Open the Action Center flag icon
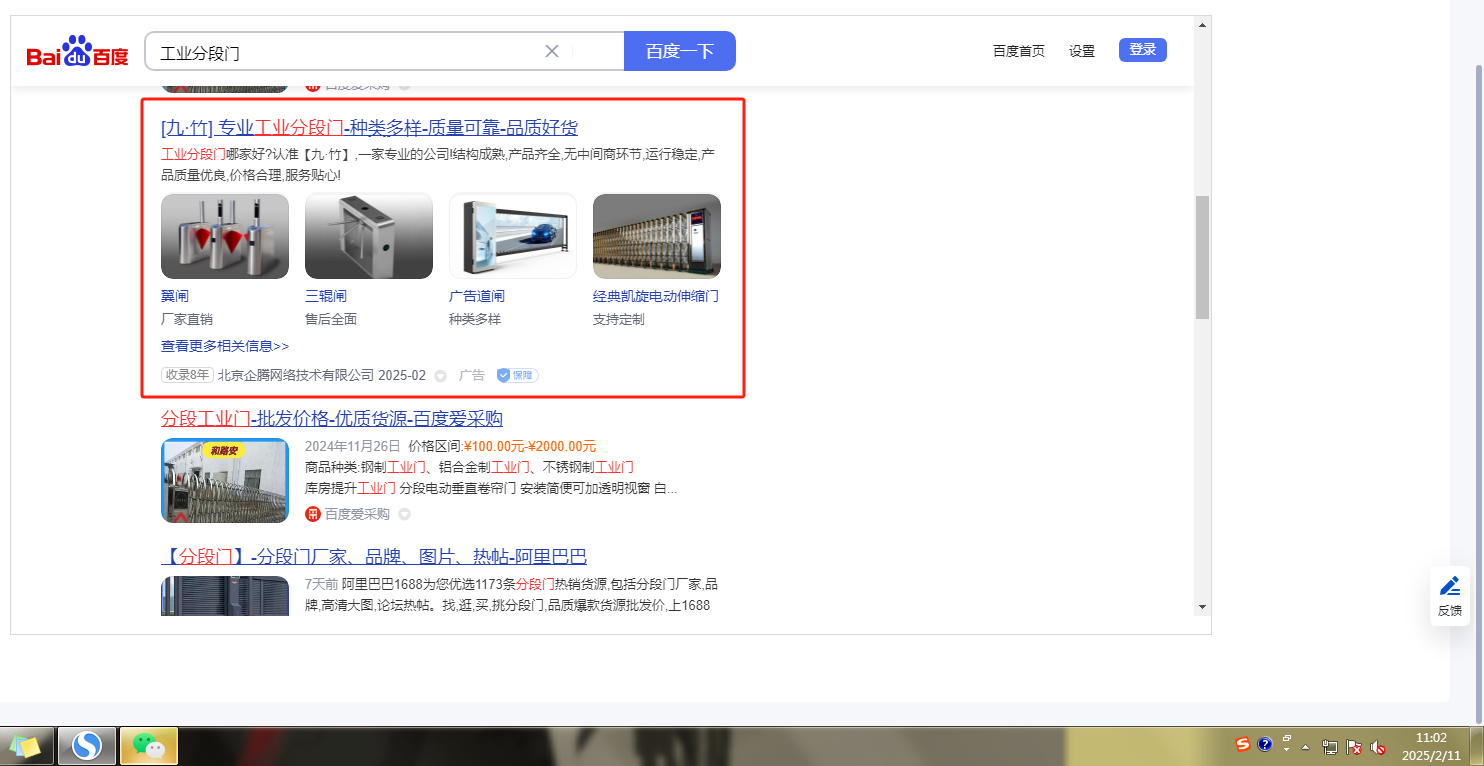The width and height of the screenshot is (1484, 766). pyautogui.click(x=1354, y=746)
